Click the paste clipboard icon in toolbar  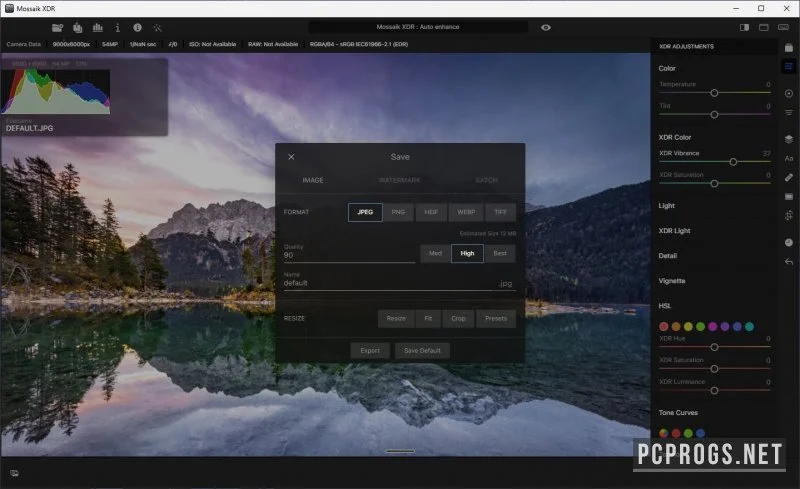[78, 28]
